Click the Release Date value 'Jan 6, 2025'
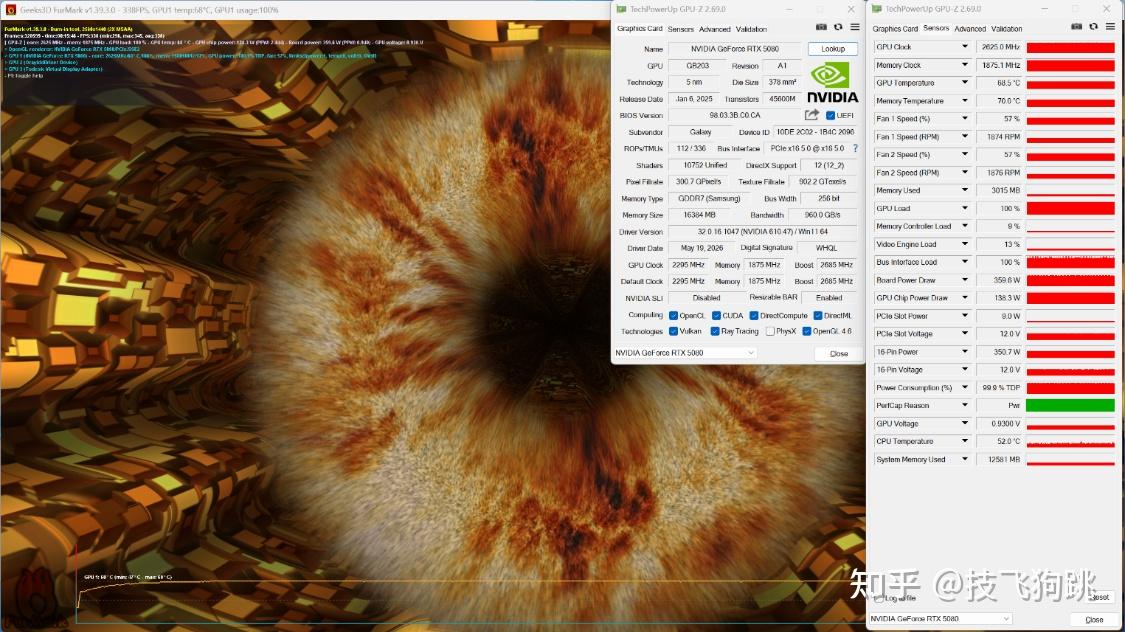This screenshot has width=1125, height=632. click(x=694, y=99)
